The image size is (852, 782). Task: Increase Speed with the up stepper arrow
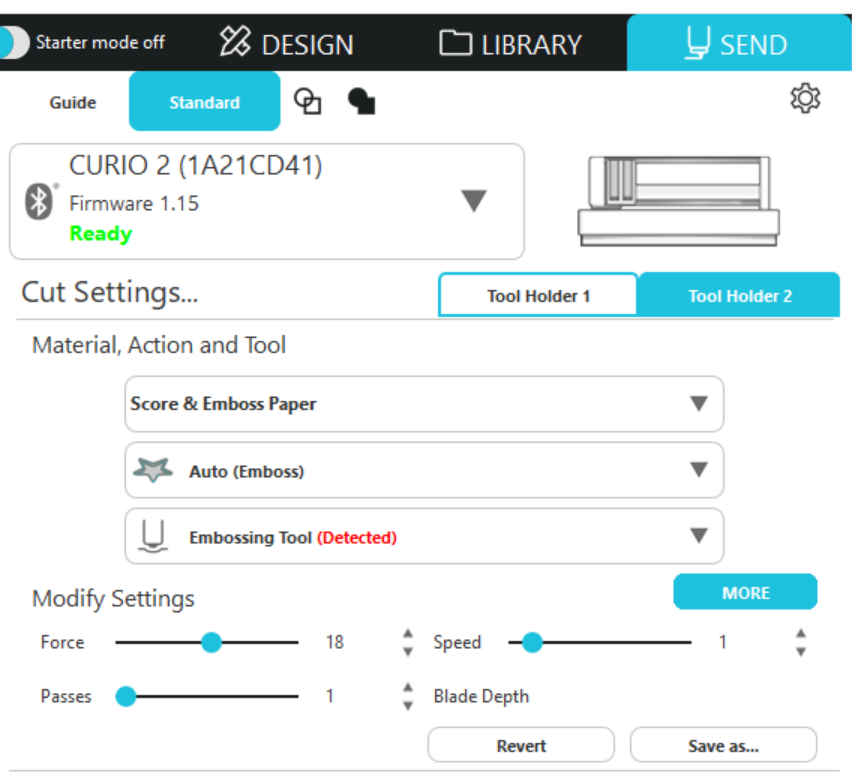point(800,634)
